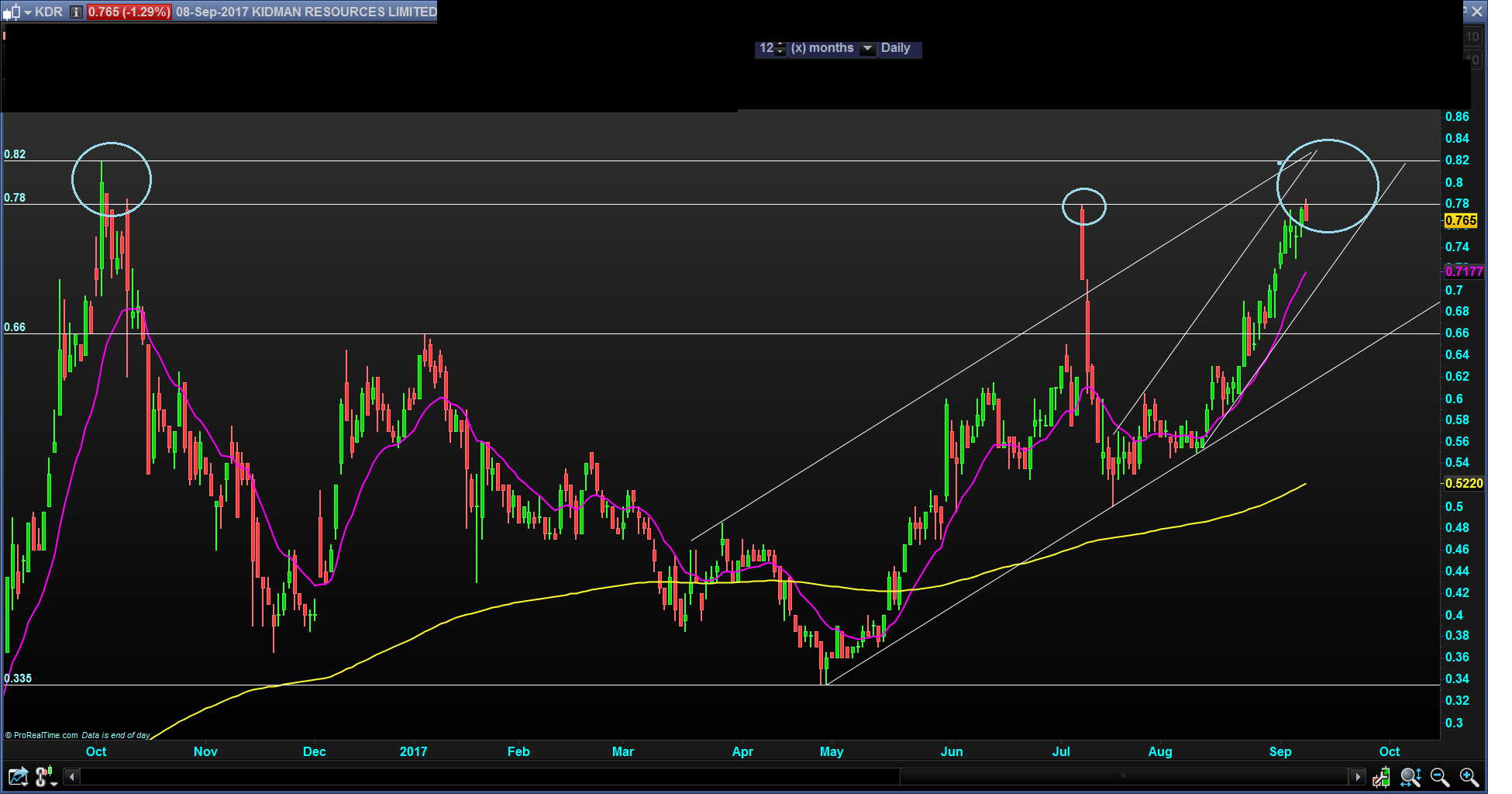Click the ProRealTime.com copyright link
The height and width of the screenshot is (794, 1512).
pyautogui.click(x=41, y=735)
